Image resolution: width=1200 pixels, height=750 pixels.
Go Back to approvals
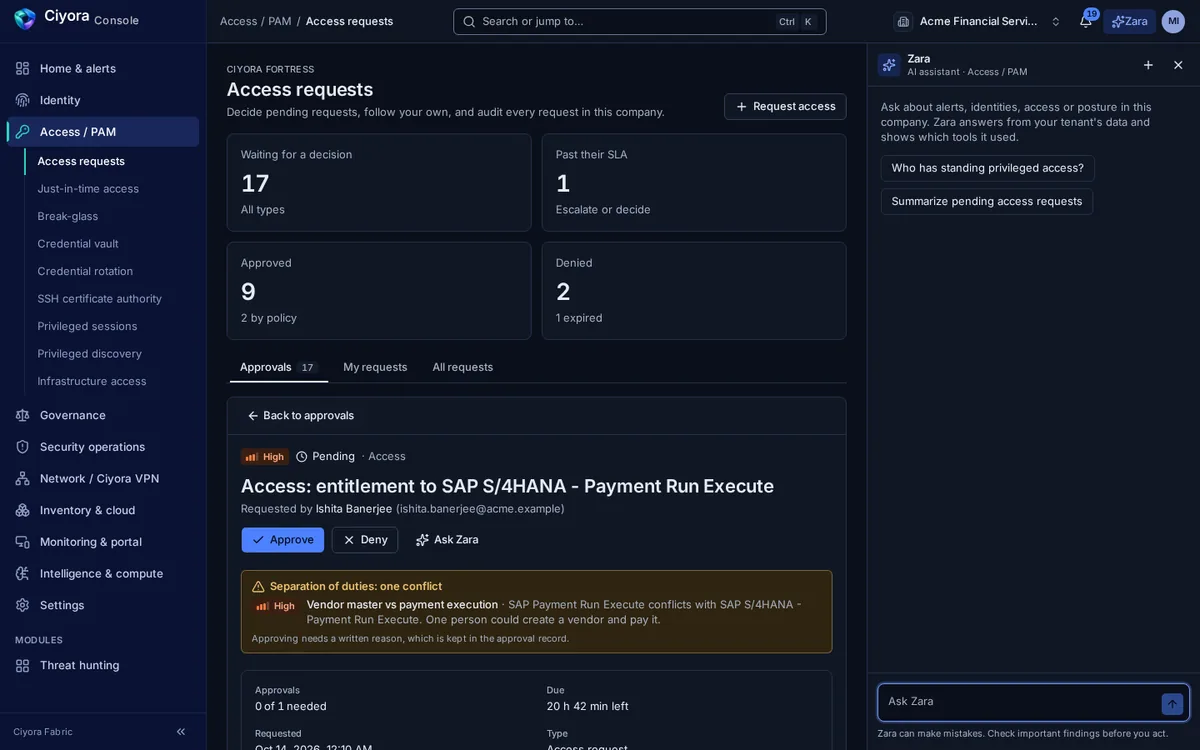click(x=301, y=416)
